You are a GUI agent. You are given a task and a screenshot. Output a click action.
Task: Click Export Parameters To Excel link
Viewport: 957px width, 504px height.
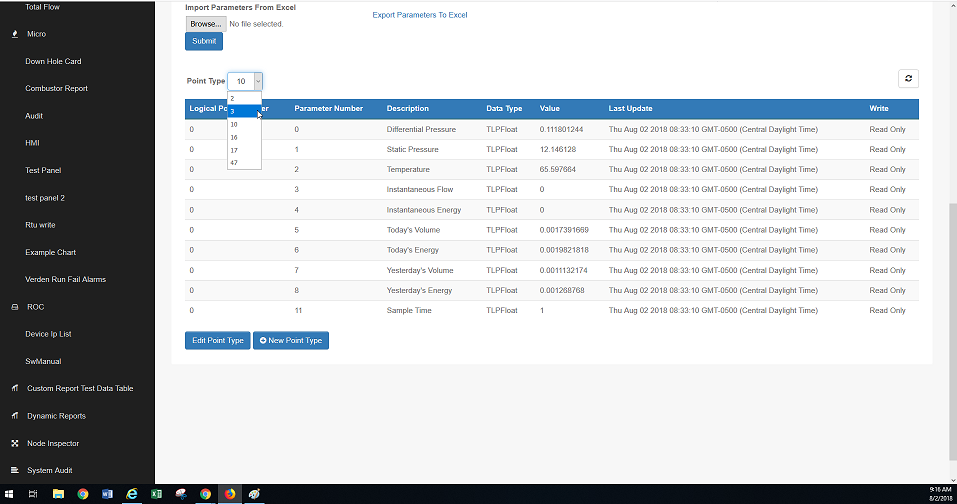tap(419, 15)
